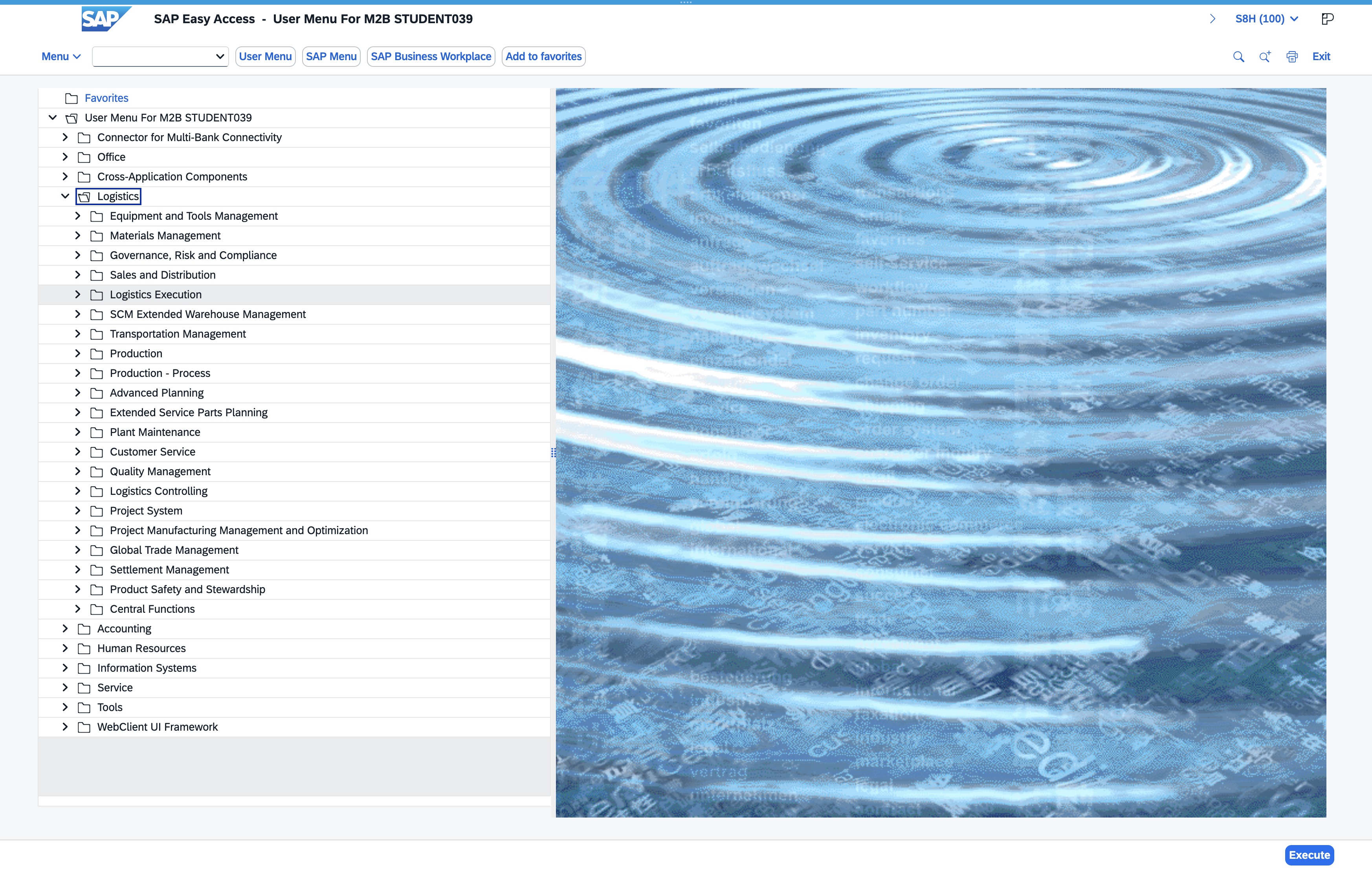Open the Menu dropdown
This screenshot has height=871, width=1372.
tap(61, 57)
